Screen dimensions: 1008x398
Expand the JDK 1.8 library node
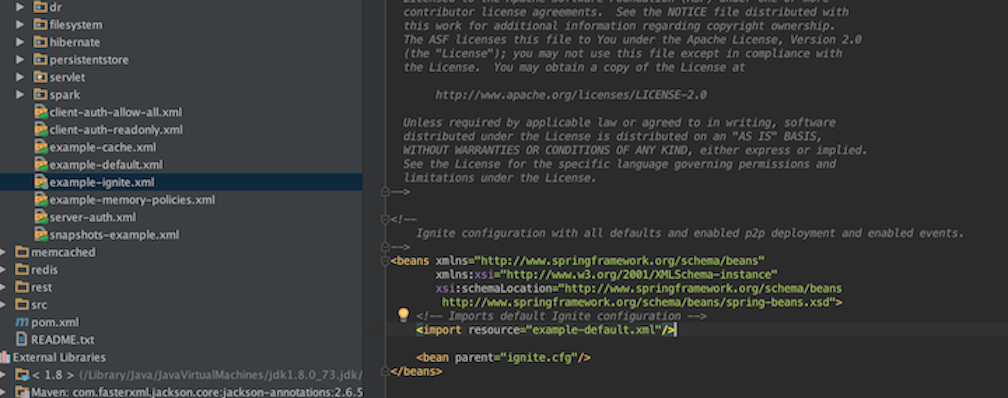[x=3, y=374]
